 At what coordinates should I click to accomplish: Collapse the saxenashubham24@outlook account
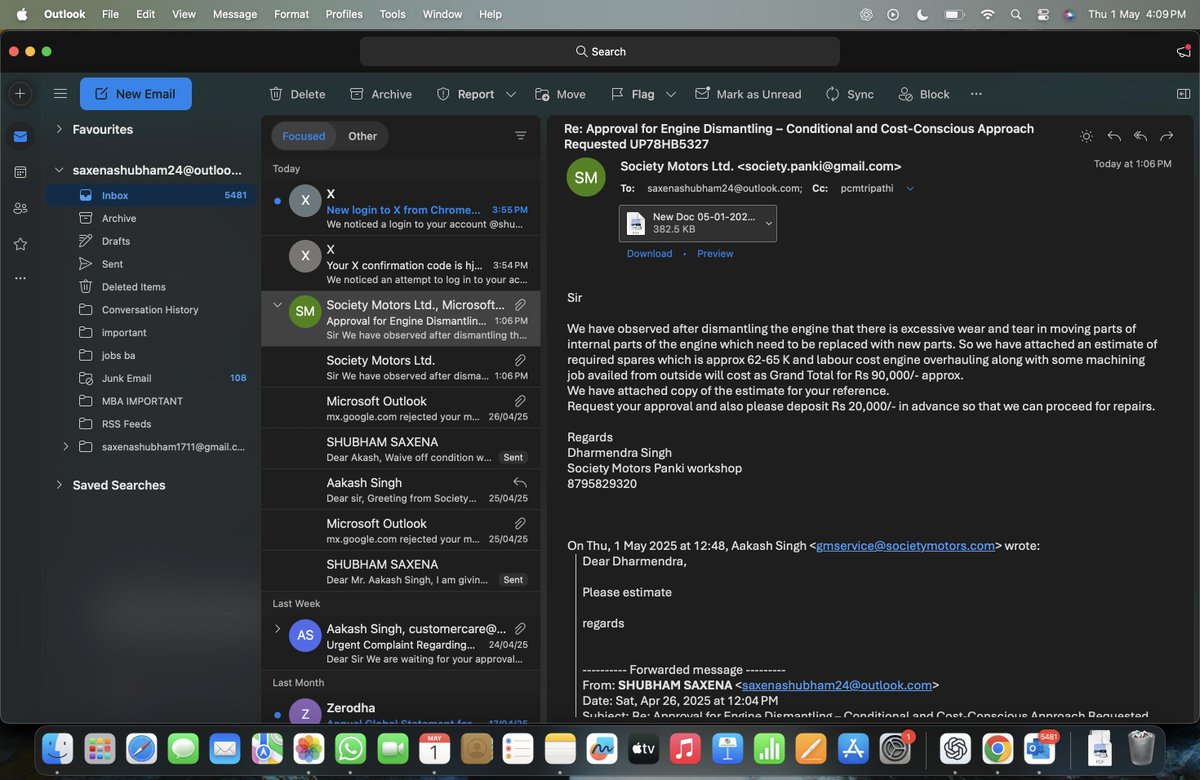pyautogui.click(x=59, y=170)
